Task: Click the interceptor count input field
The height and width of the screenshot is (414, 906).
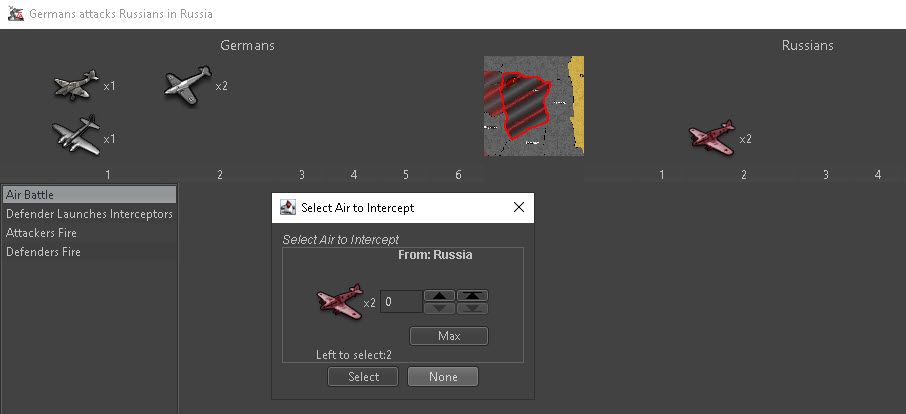Action: pyautogui.click(x=400, y=302)
